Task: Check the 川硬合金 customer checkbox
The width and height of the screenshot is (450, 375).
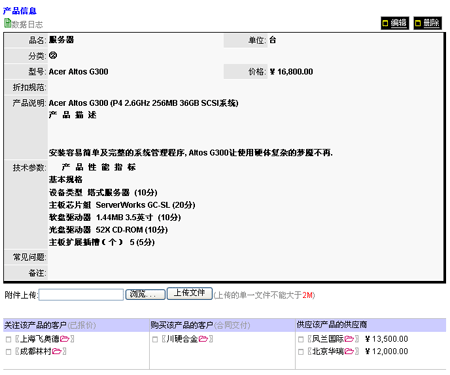Action: click(x=155, y=339)
